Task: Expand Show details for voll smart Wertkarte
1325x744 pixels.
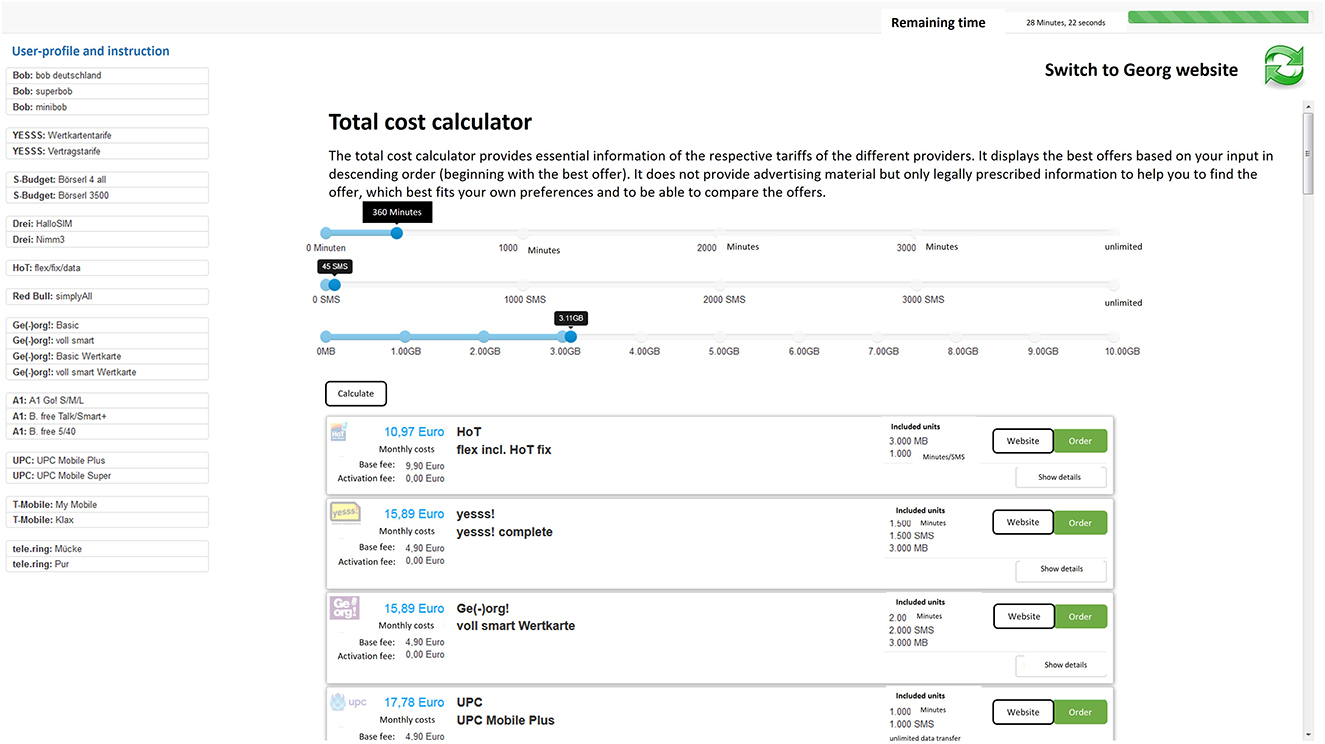Action: [x=1063, y=664]
